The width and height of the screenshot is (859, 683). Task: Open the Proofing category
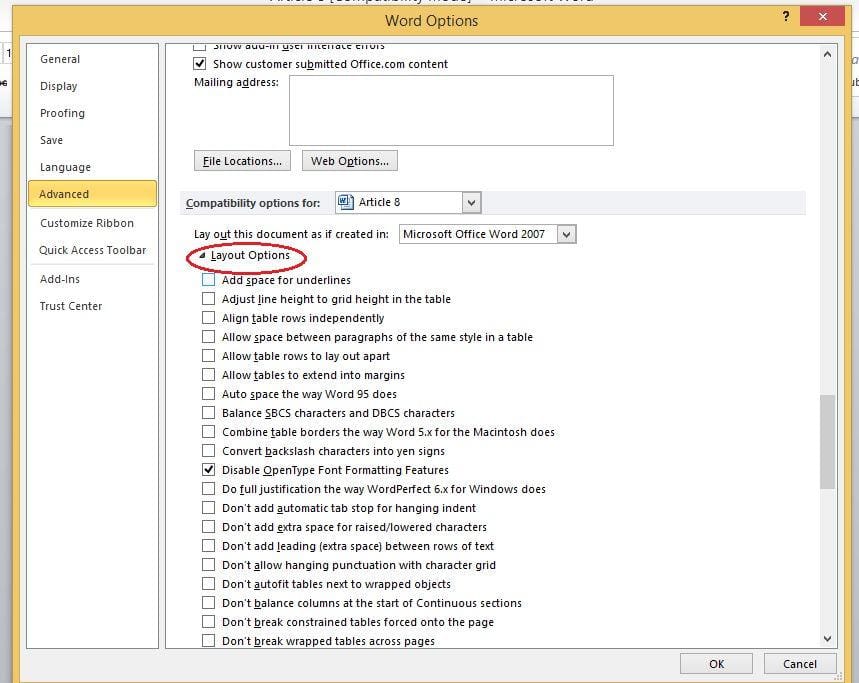(x=62, y=113)
